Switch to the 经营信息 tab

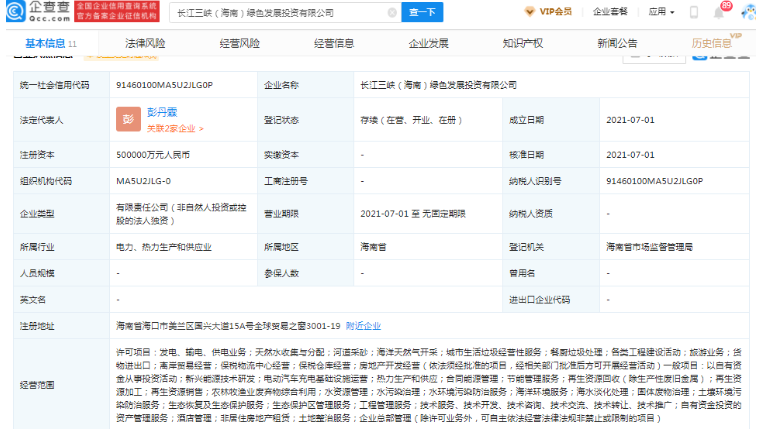[x=334, y=44]
